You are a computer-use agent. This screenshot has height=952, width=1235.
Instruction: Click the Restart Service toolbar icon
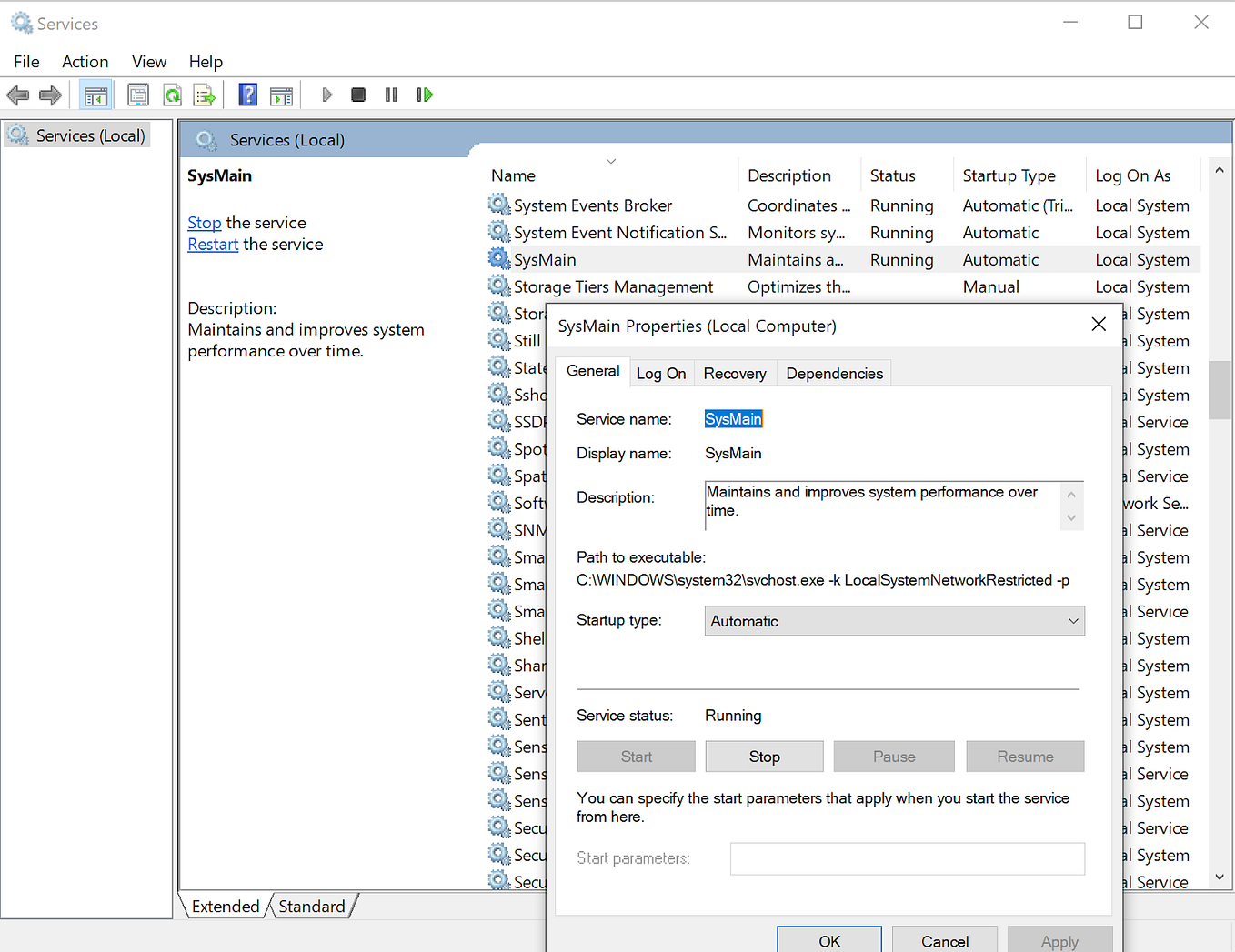[x=424, y=94]
